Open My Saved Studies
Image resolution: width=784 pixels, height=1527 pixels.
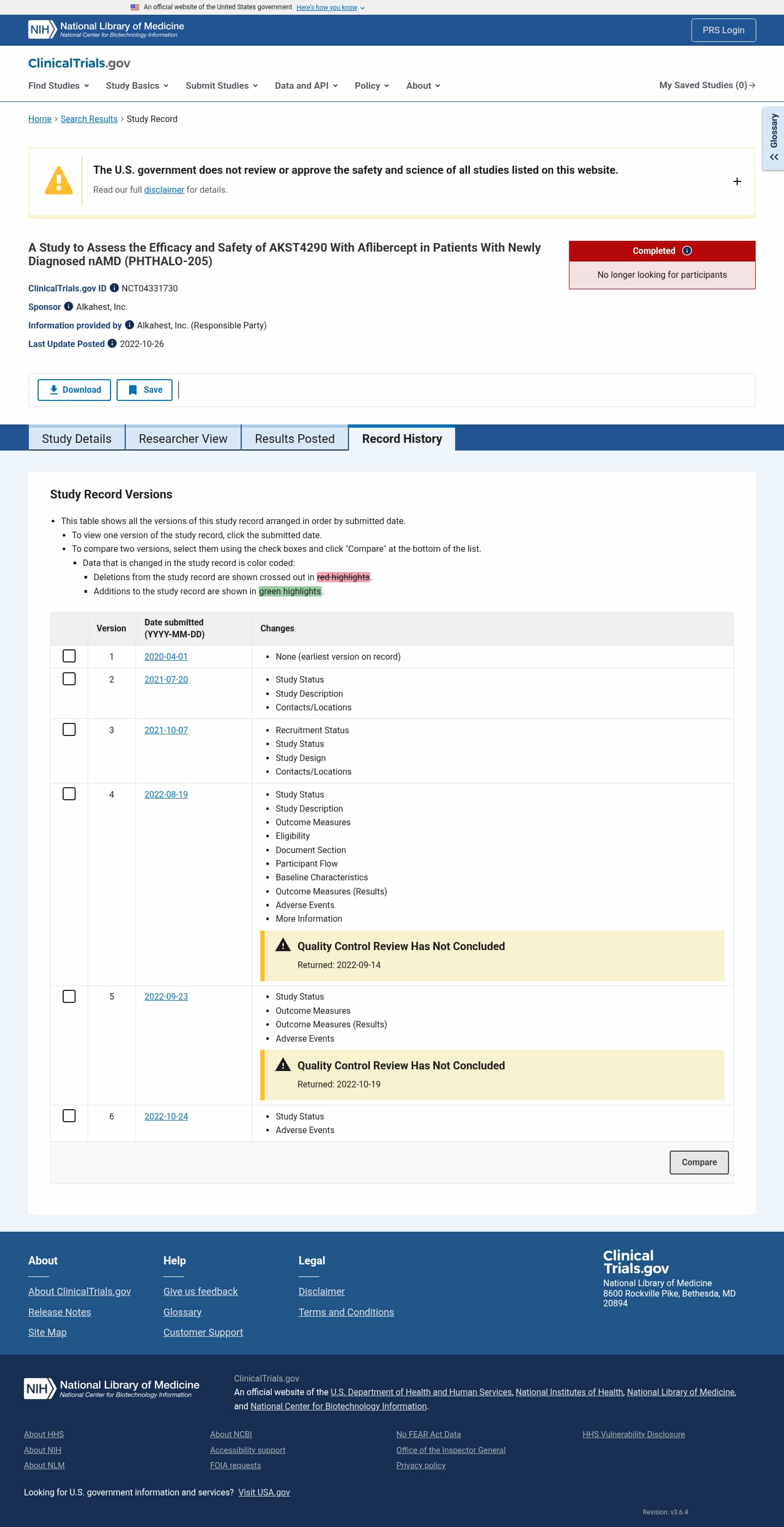coord(707,86)
